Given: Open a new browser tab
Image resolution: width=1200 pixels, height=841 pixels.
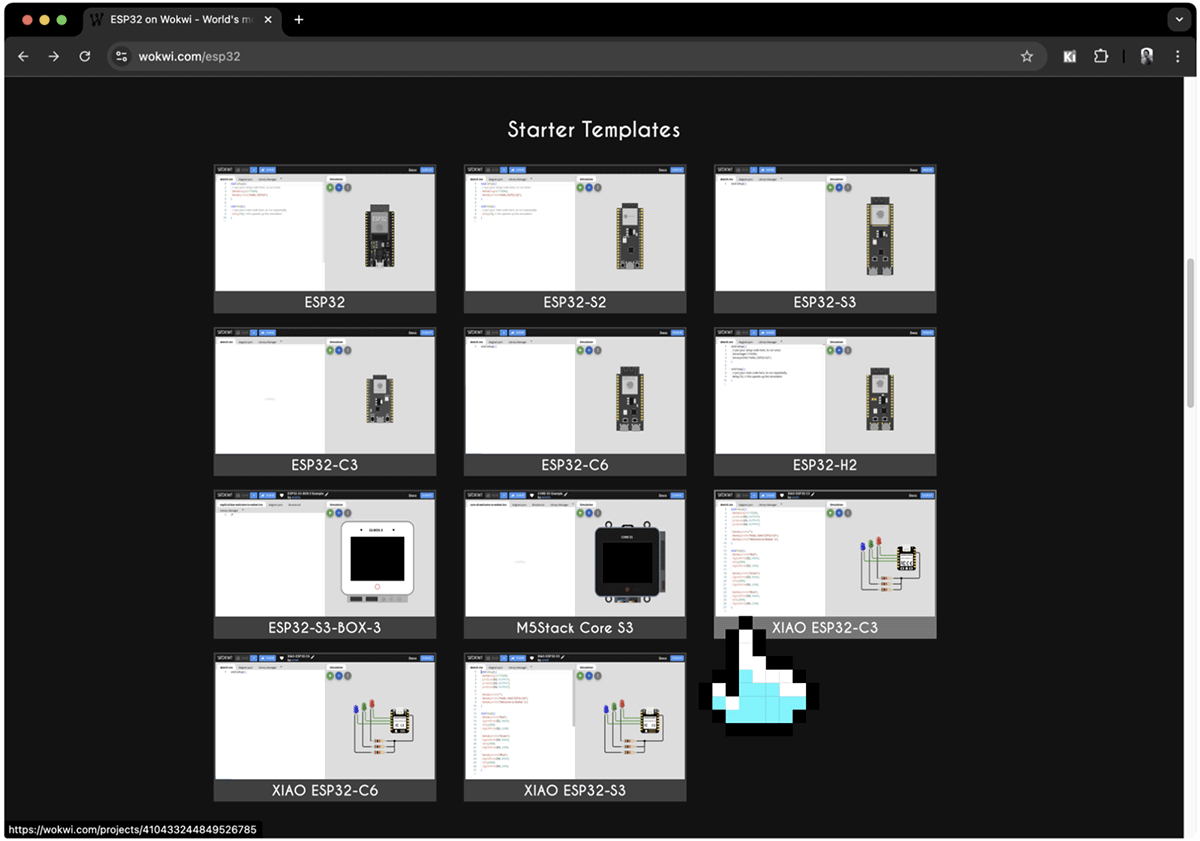Looking at the screenshot, I should 298,20.
